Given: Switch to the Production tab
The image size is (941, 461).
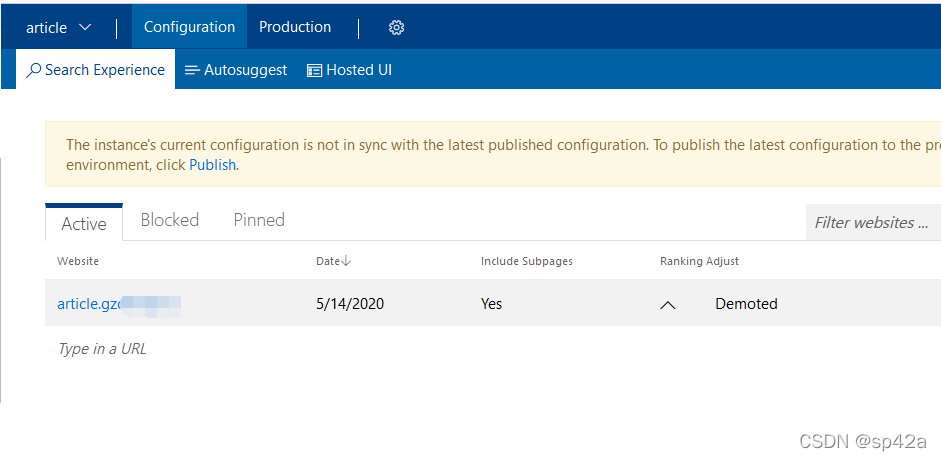Looking at the screenshot, I should [295, 27].
